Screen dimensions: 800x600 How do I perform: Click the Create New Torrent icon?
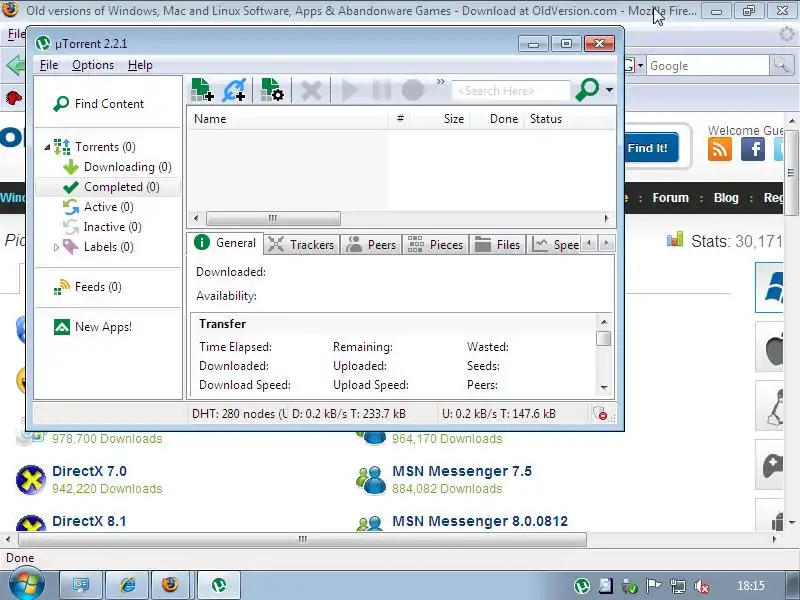272,90
